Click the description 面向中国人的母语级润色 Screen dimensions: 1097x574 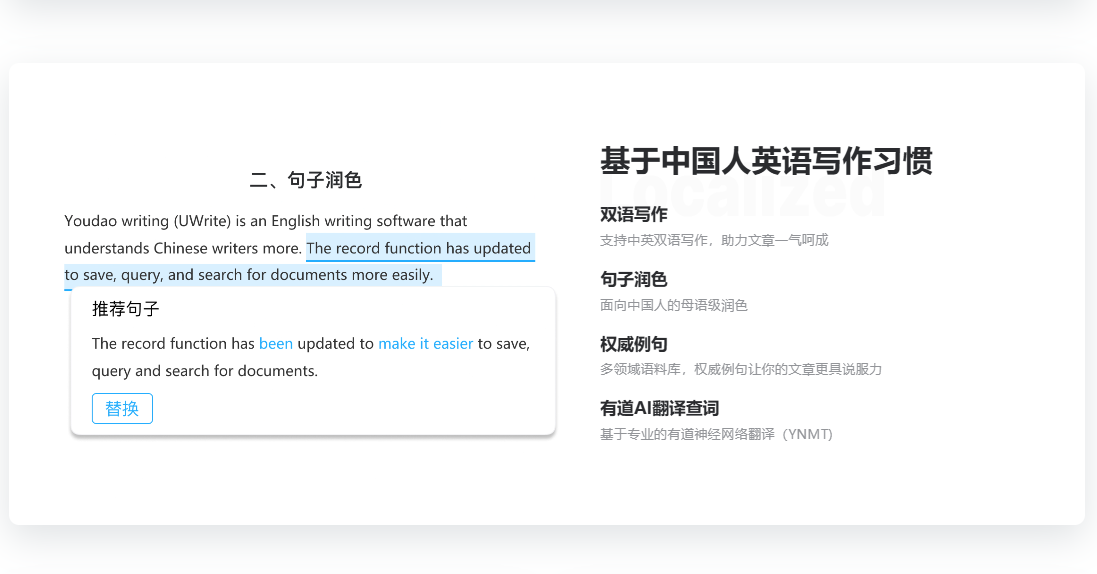[674, 305]
